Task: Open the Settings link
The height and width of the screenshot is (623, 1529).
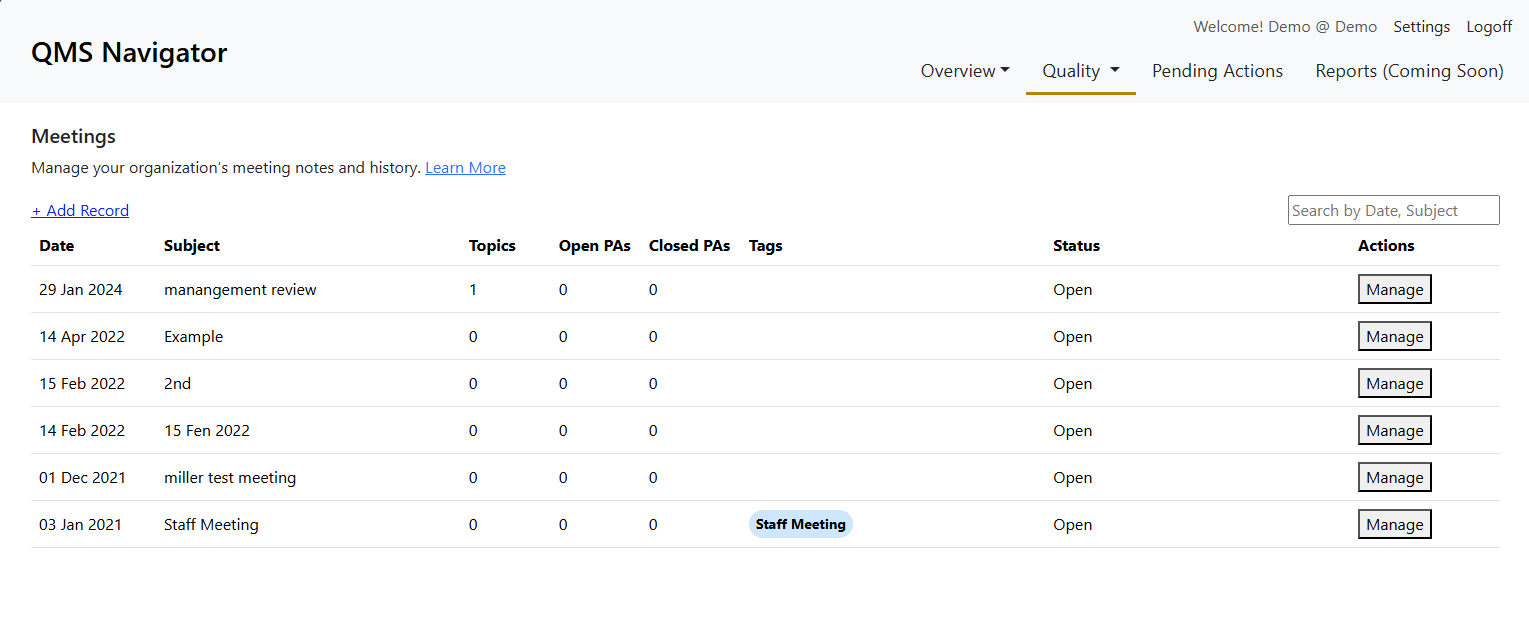Action: 1421,27
